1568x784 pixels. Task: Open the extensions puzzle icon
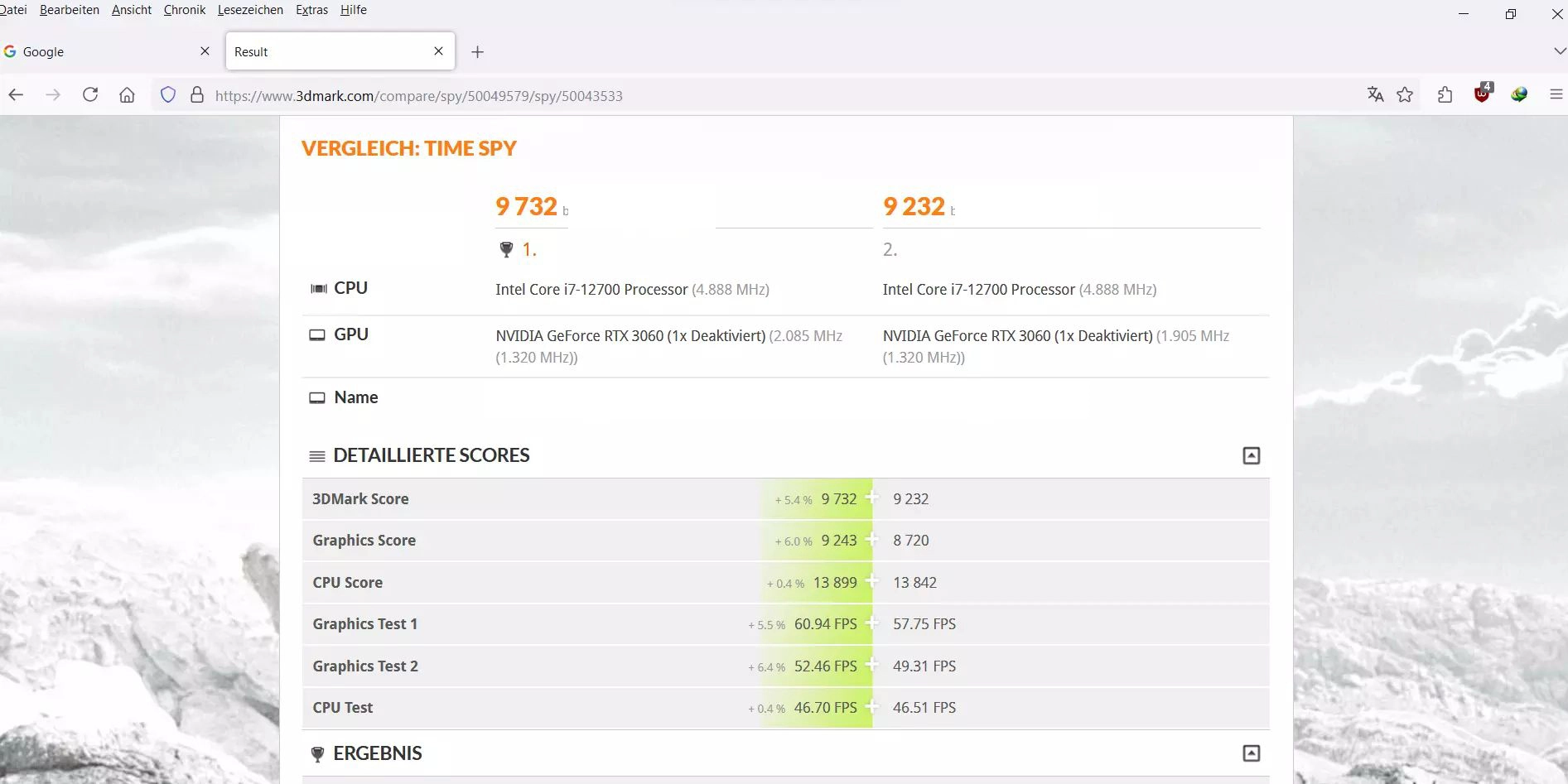(1445, 94)
